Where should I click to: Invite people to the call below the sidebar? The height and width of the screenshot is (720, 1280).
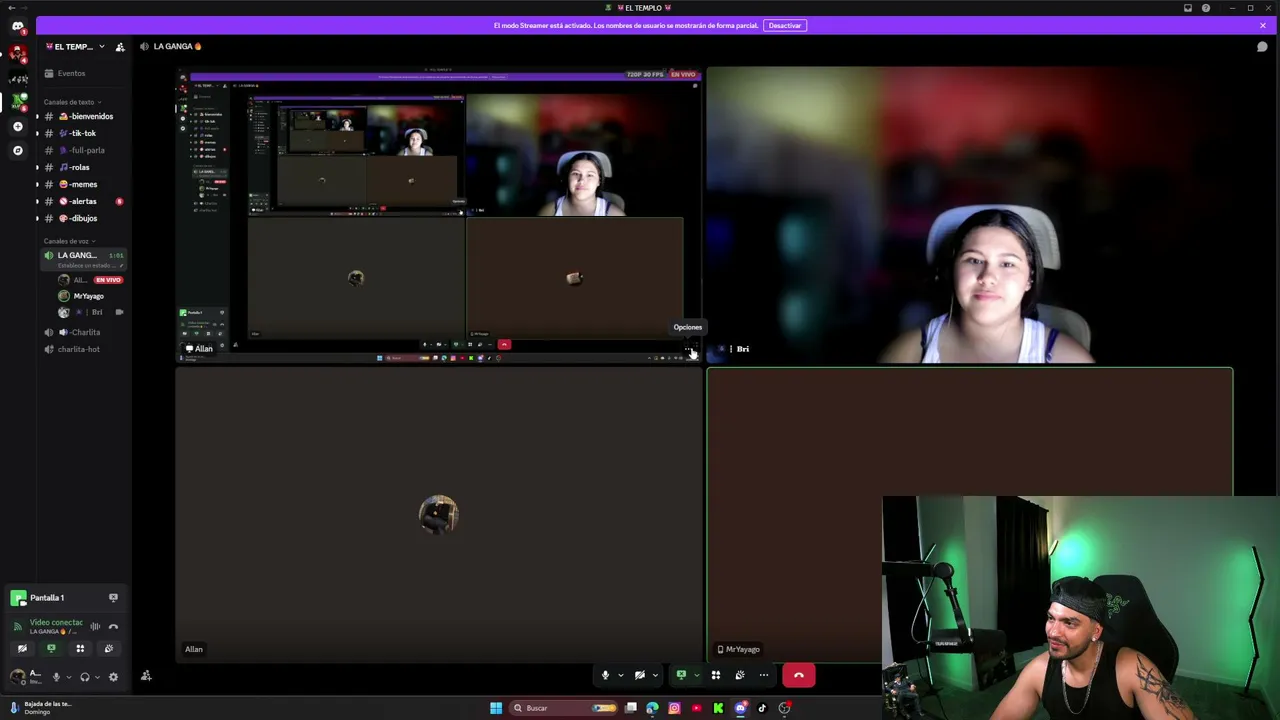click(x=146, y=676)
